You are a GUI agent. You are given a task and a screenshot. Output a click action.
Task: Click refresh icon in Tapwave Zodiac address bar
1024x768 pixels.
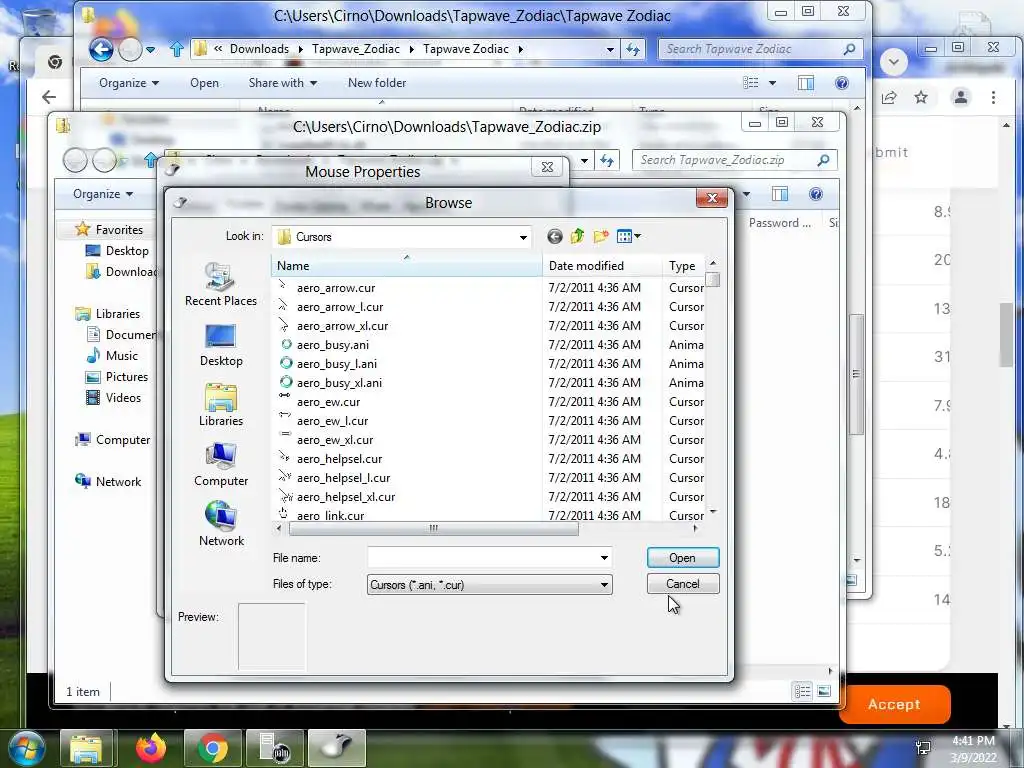point(633,49)
